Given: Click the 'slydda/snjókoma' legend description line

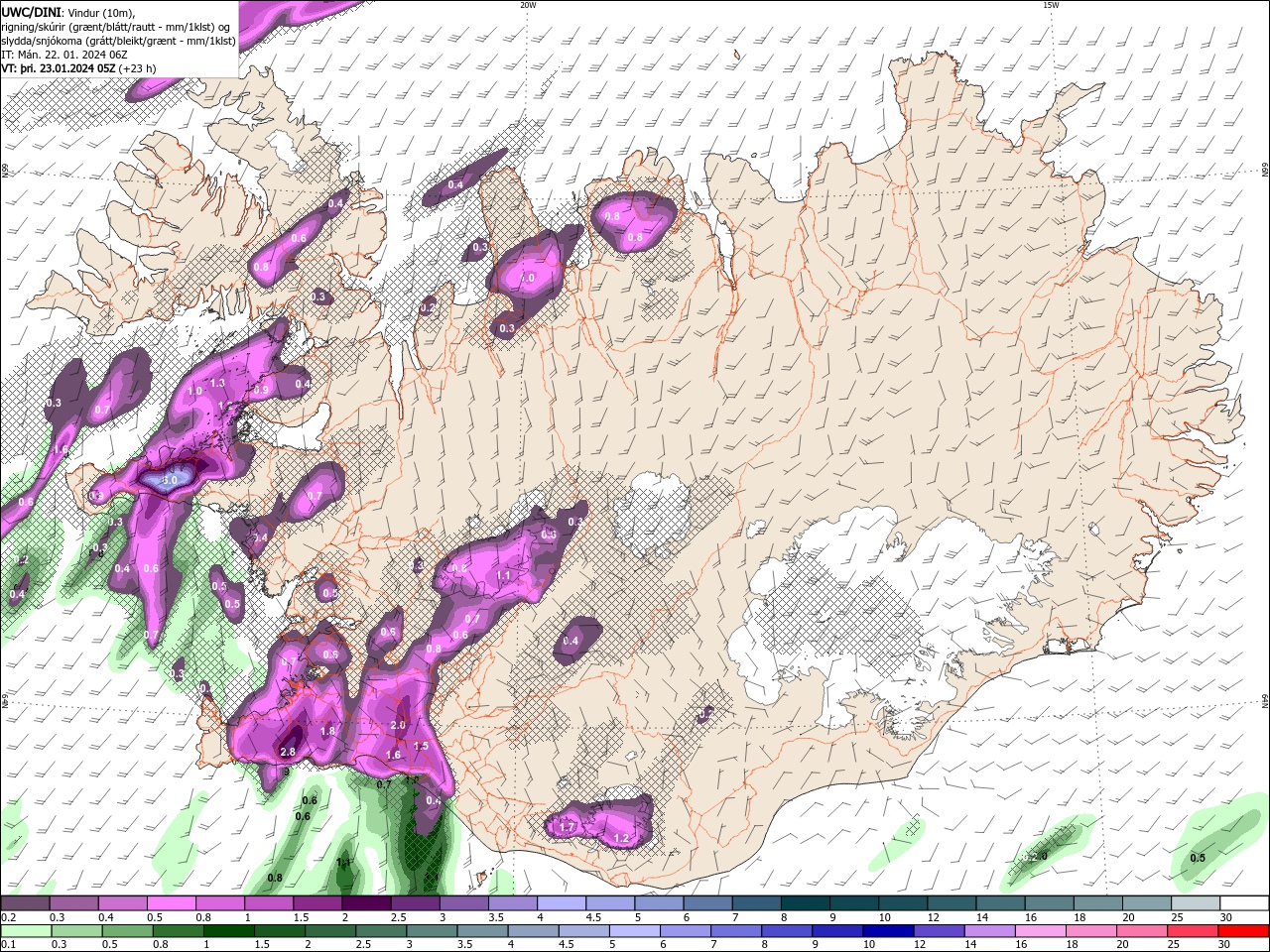Looking at the screenshot, I should (119, 41).
